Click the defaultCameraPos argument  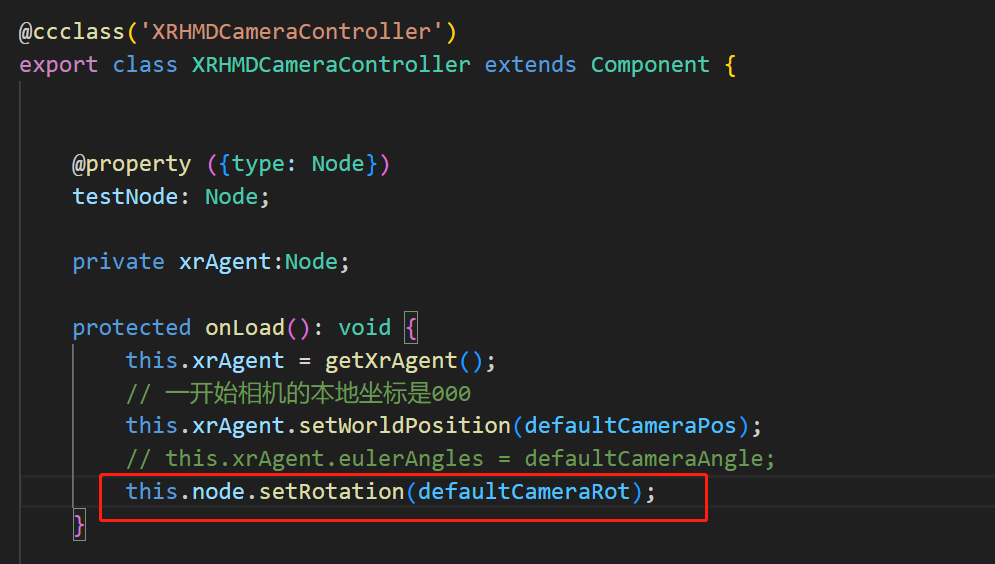click(630, 426)
